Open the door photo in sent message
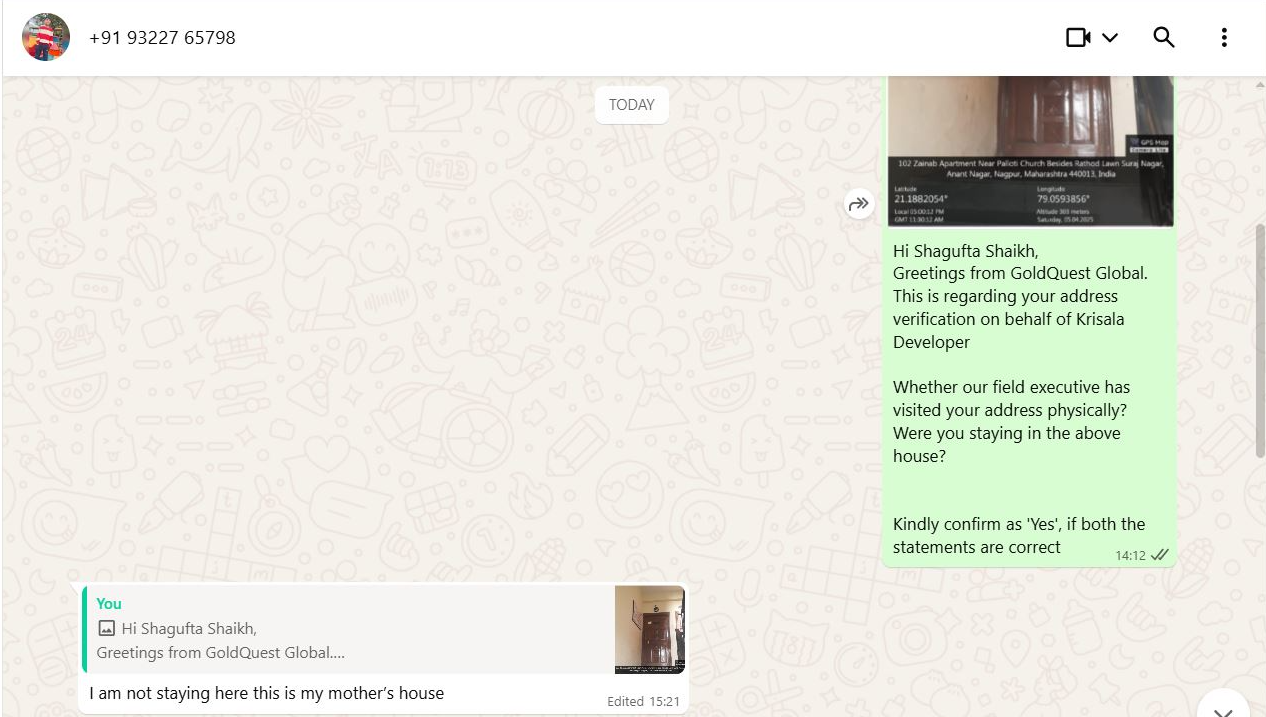Image resolution: width=1266 pixels, height=717 pixels. click(x=1030, y=150)
